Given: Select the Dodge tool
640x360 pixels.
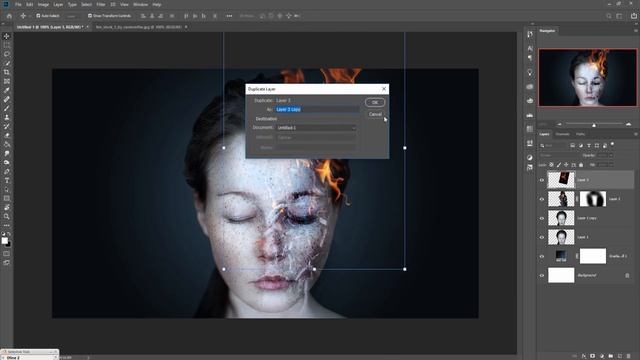Looking at the screenshot, I should pyautogui.click(x=7, y=162).
